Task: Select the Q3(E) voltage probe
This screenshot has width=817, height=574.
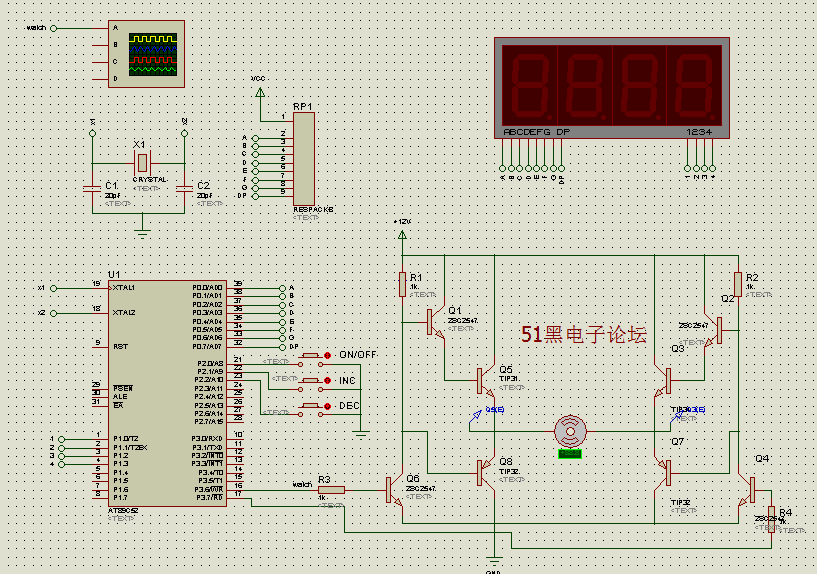Action: click(x=677, y=416)
